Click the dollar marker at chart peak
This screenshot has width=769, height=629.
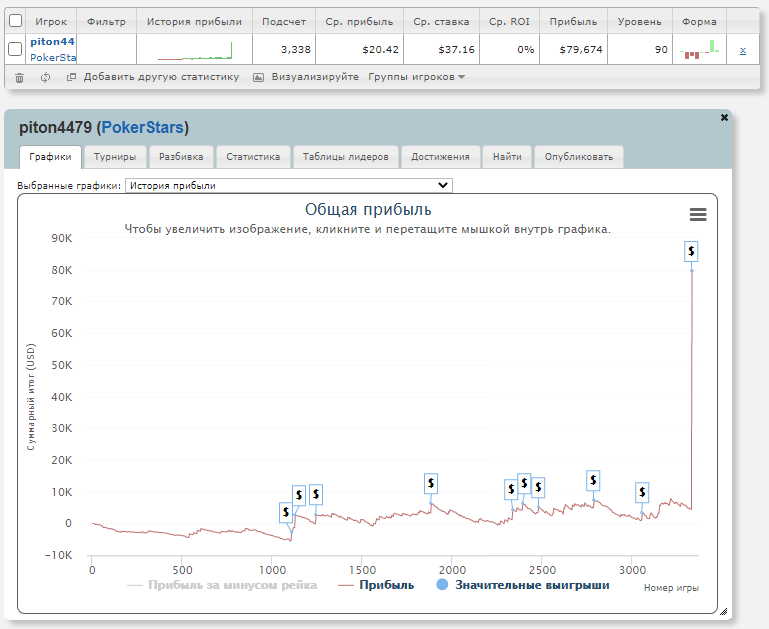click(x=691, y=251)
